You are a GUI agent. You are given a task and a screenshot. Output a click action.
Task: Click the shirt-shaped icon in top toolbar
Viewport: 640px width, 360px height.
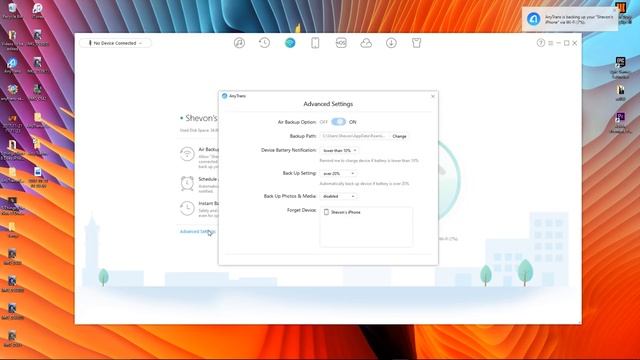click(416, 43)
